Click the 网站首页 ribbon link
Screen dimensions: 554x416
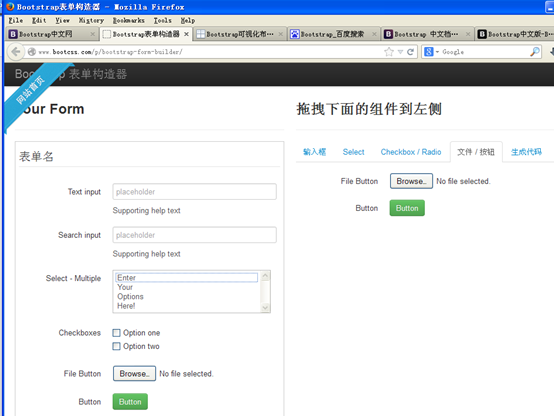pyautogui.click(x=31, y=90)
